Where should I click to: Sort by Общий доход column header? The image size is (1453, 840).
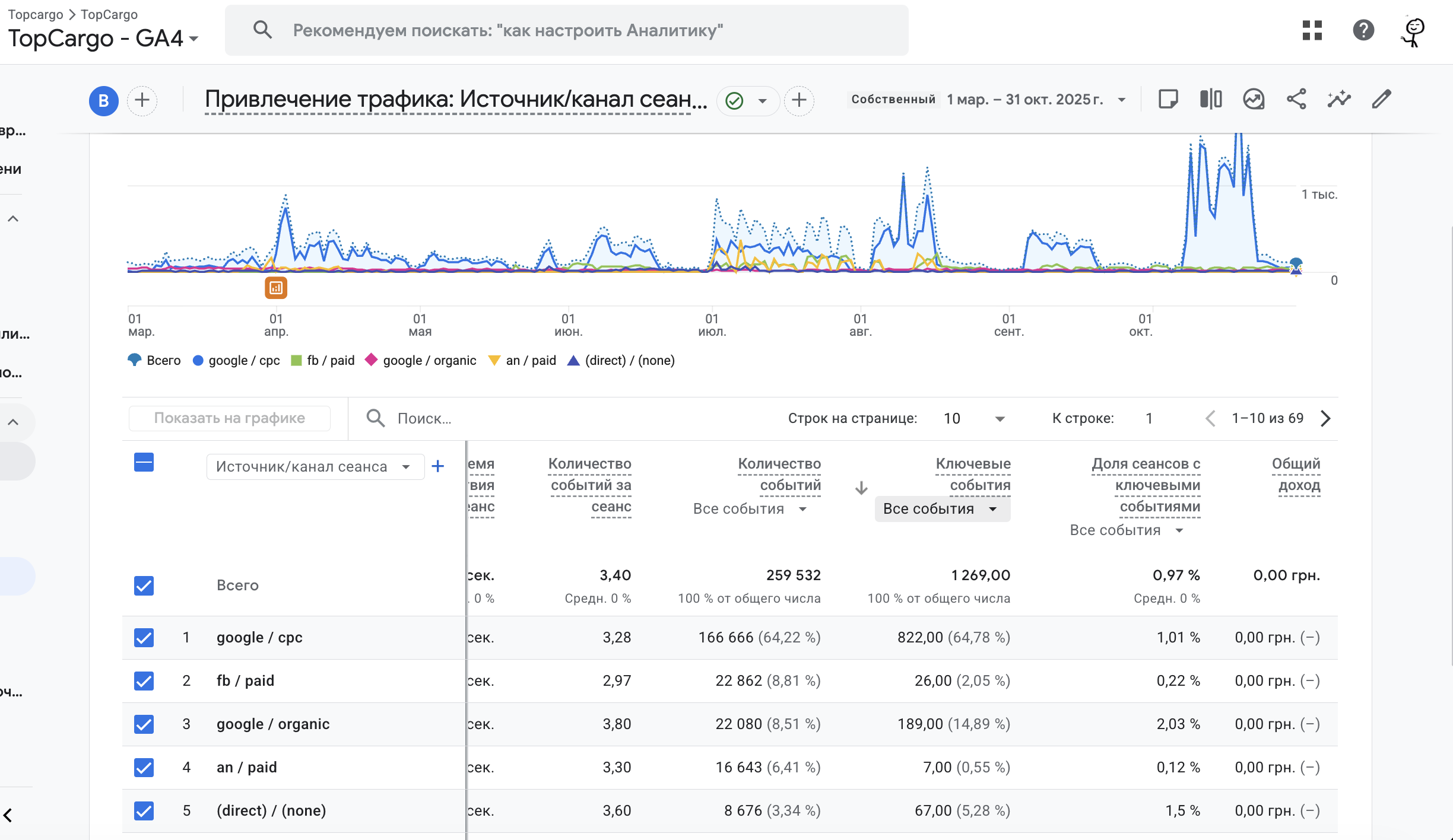(x=1296, y=475)
